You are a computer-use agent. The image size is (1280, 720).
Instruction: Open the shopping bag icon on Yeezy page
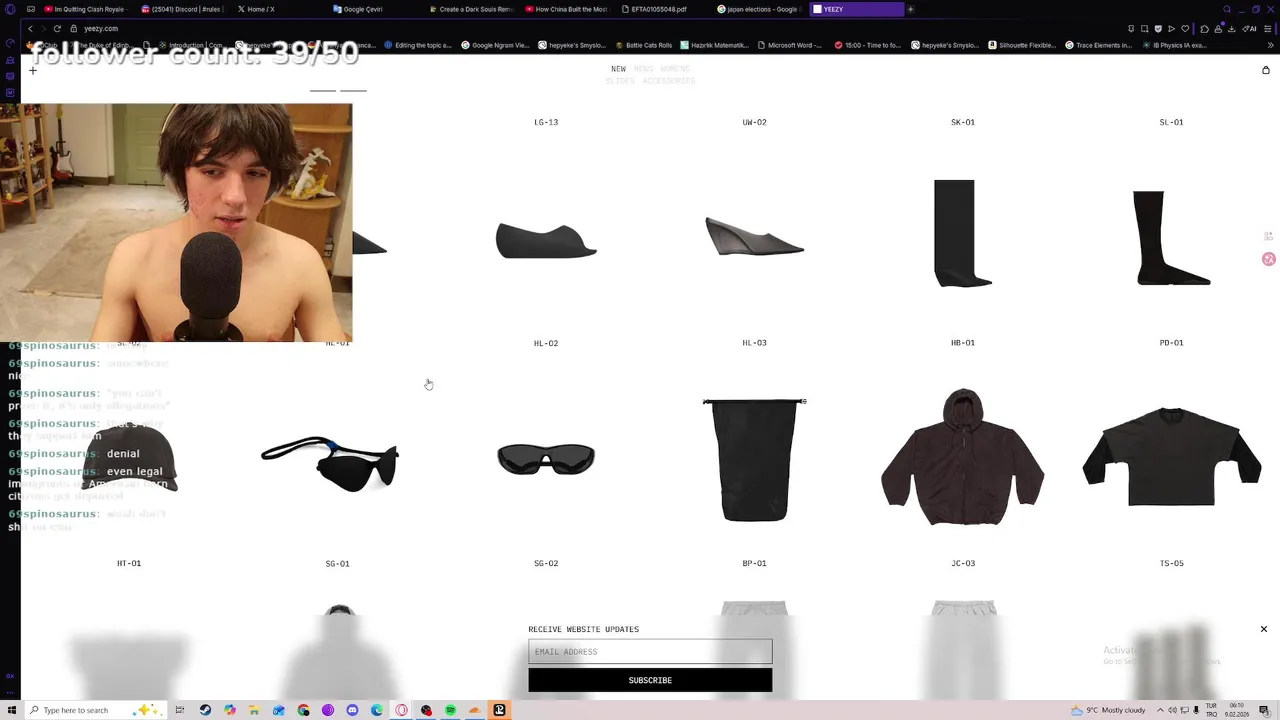click(x=1265, y=70)
